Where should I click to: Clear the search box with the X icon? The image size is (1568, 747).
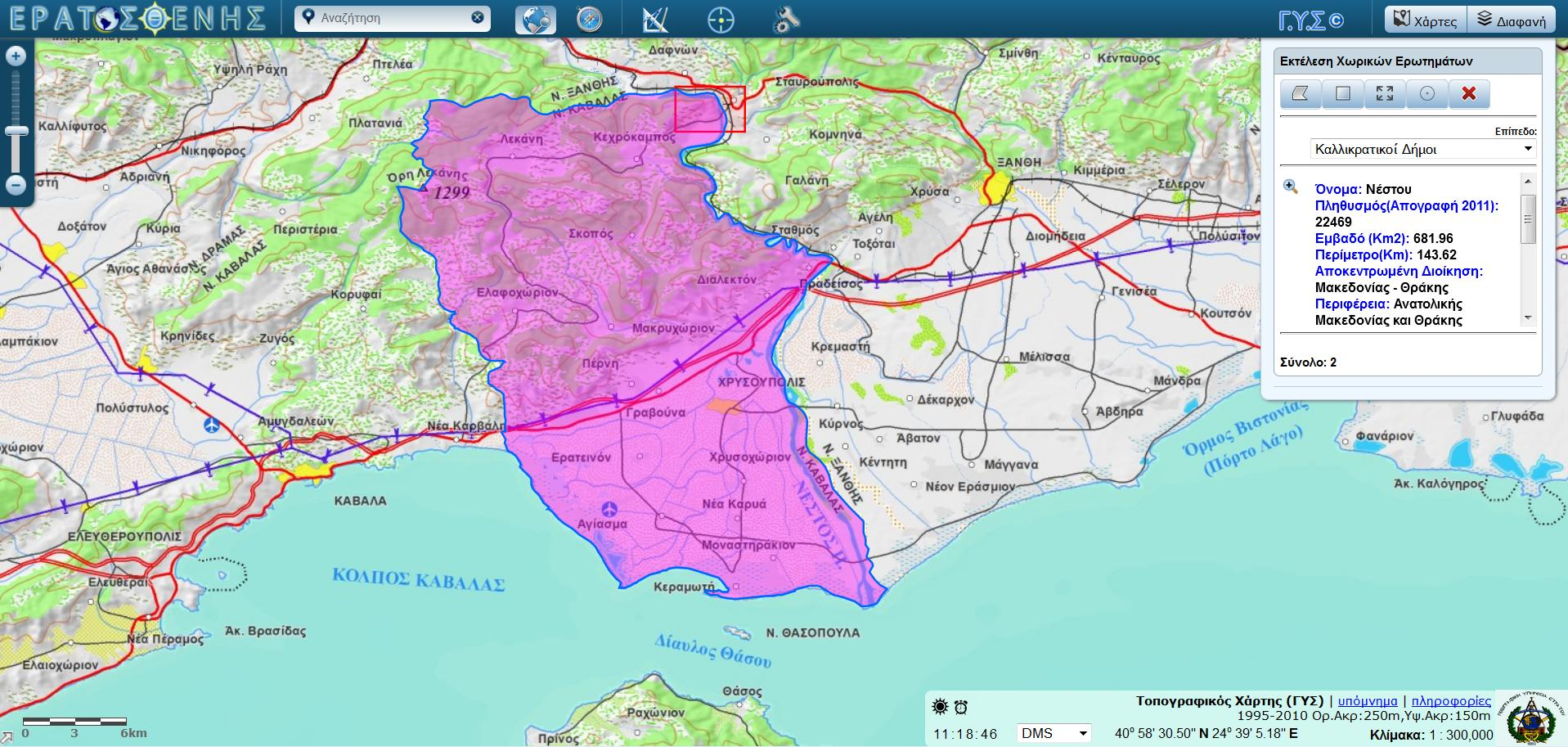click(x=478, y=17)
